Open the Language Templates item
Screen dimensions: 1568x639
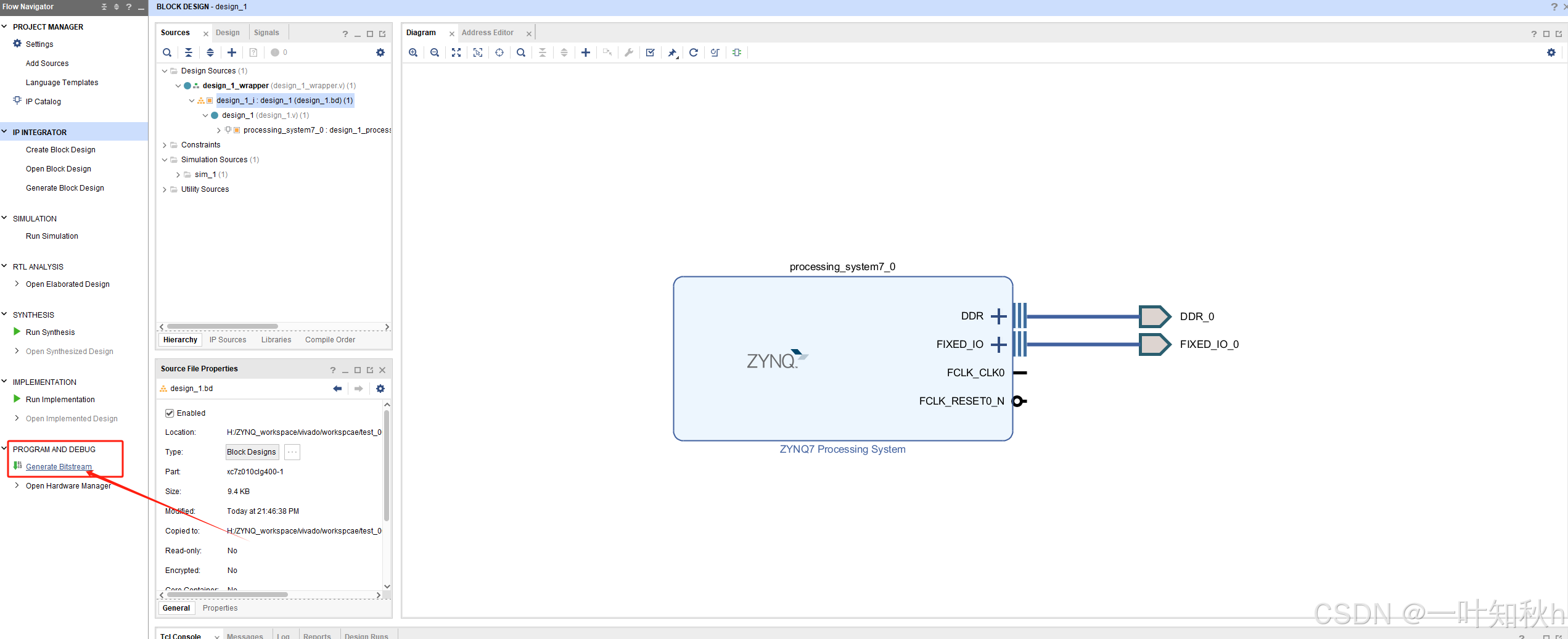tap(62, 83)
